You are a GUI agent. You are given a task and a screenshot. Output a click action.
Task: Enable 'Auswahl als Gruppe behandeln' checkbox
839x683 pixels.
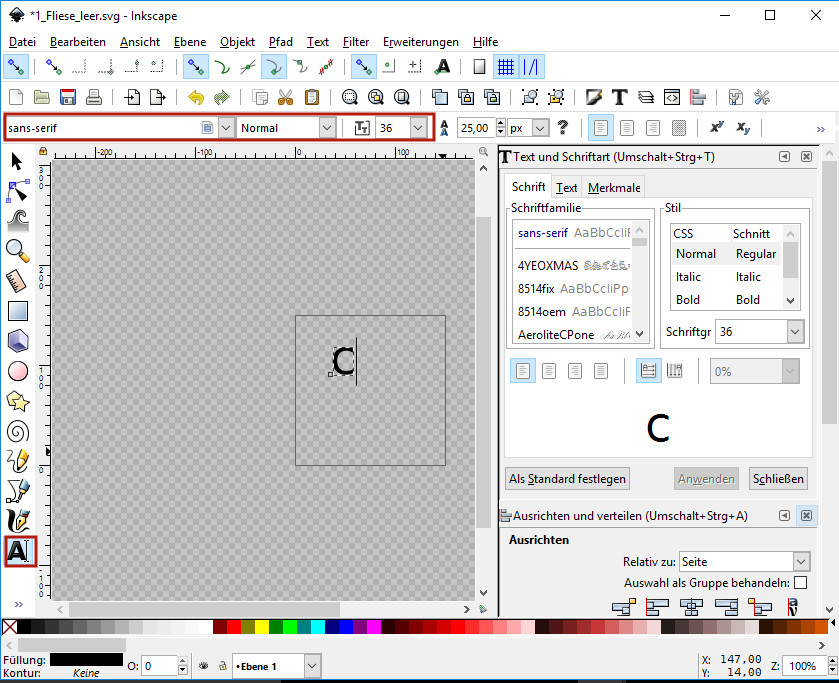point(800,582)
